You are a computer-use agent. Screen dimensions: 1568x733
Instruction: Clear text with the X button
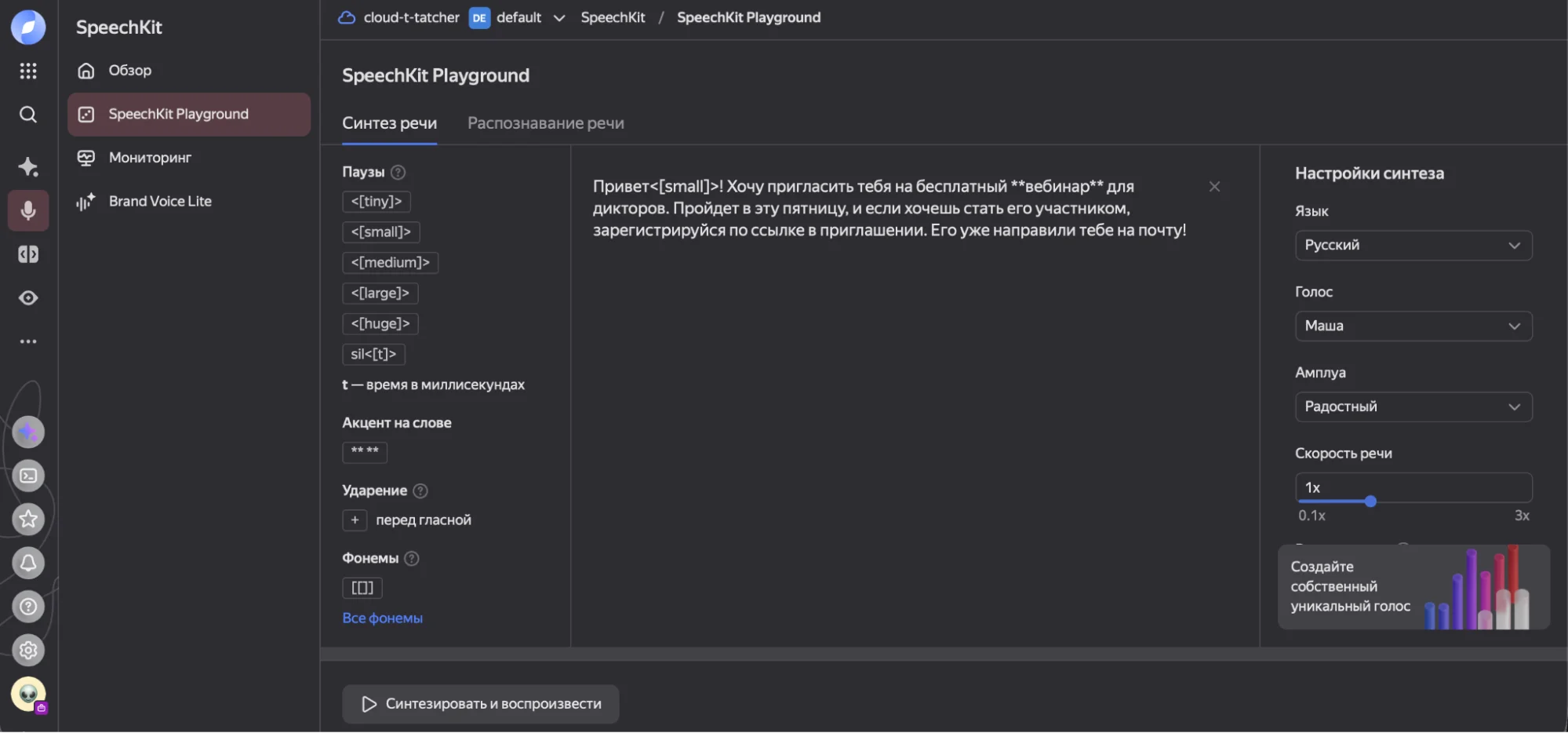coord(1214,187)
